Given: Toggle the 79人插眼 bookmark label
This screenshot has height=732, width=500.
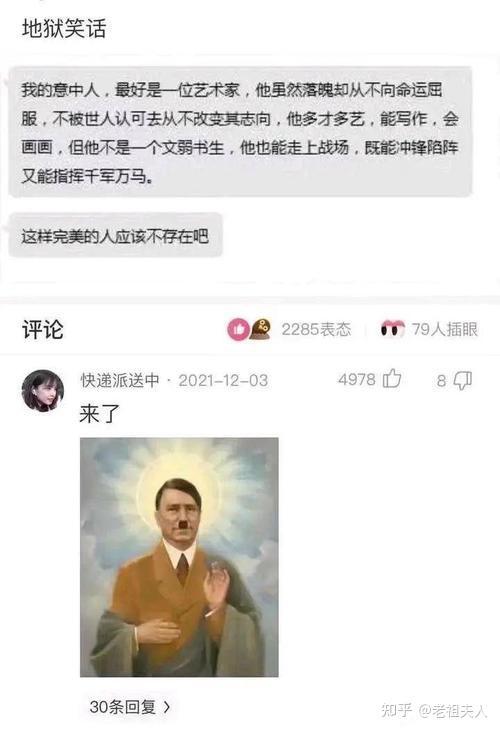Looking at the screenshot, I should coord(444,329).
